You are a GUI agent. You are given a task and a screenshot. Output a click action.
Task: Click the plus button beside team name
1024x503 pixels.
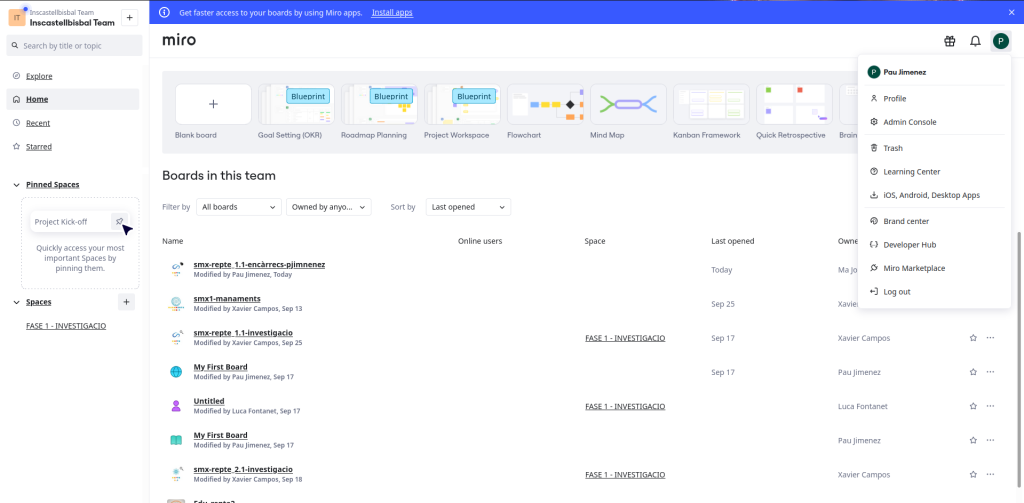(130, 18)
